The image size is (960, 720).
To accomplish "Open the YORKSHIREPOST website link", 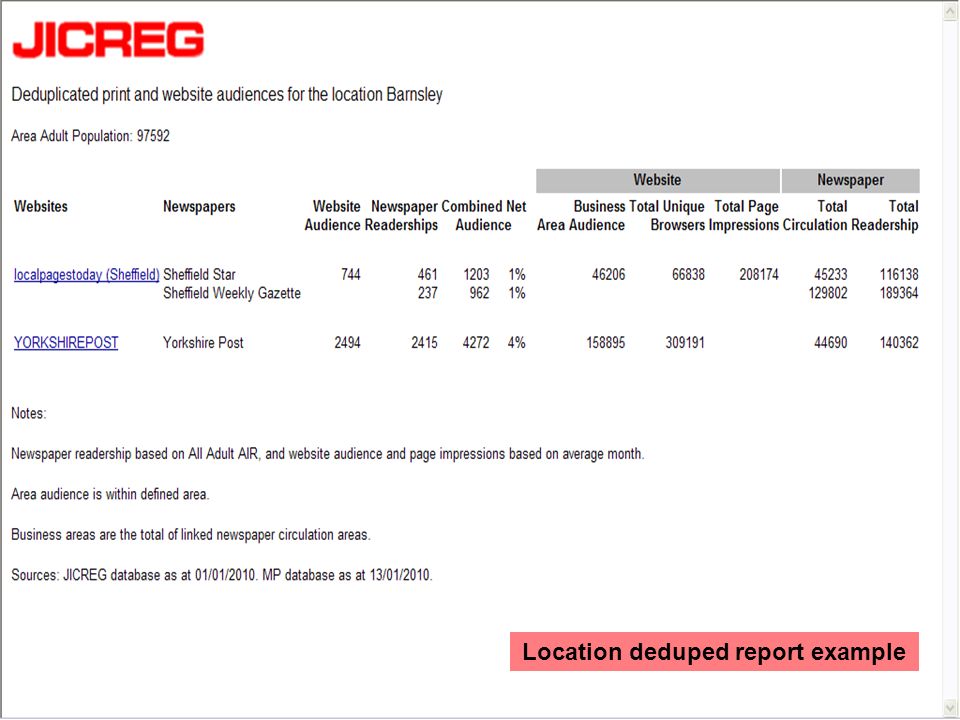I will click(66, 343).
